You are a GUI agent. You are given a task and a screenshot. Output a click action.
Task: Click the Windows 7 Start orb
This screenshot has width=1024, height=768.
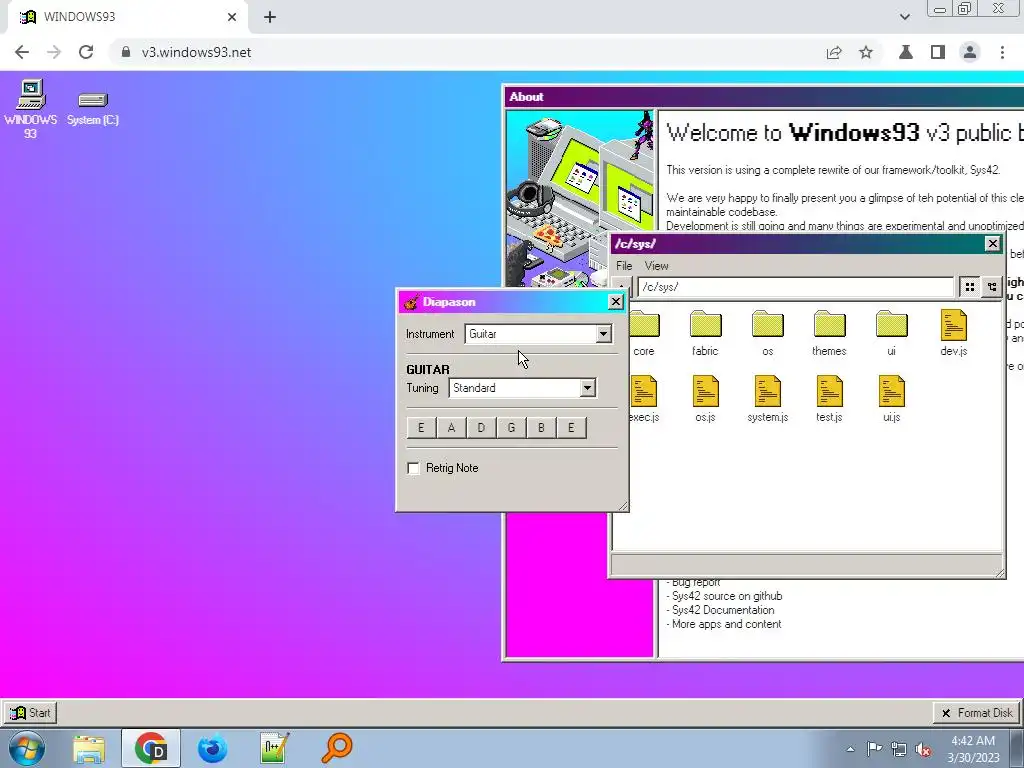(x=26, y=748)
